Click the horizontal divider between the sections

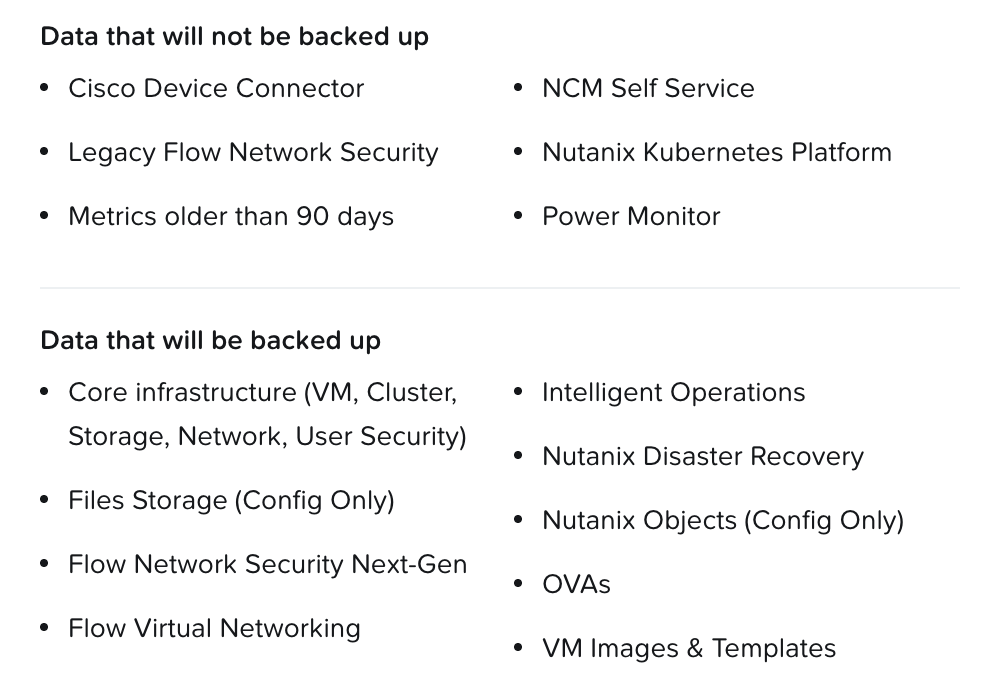coord(499,288)
